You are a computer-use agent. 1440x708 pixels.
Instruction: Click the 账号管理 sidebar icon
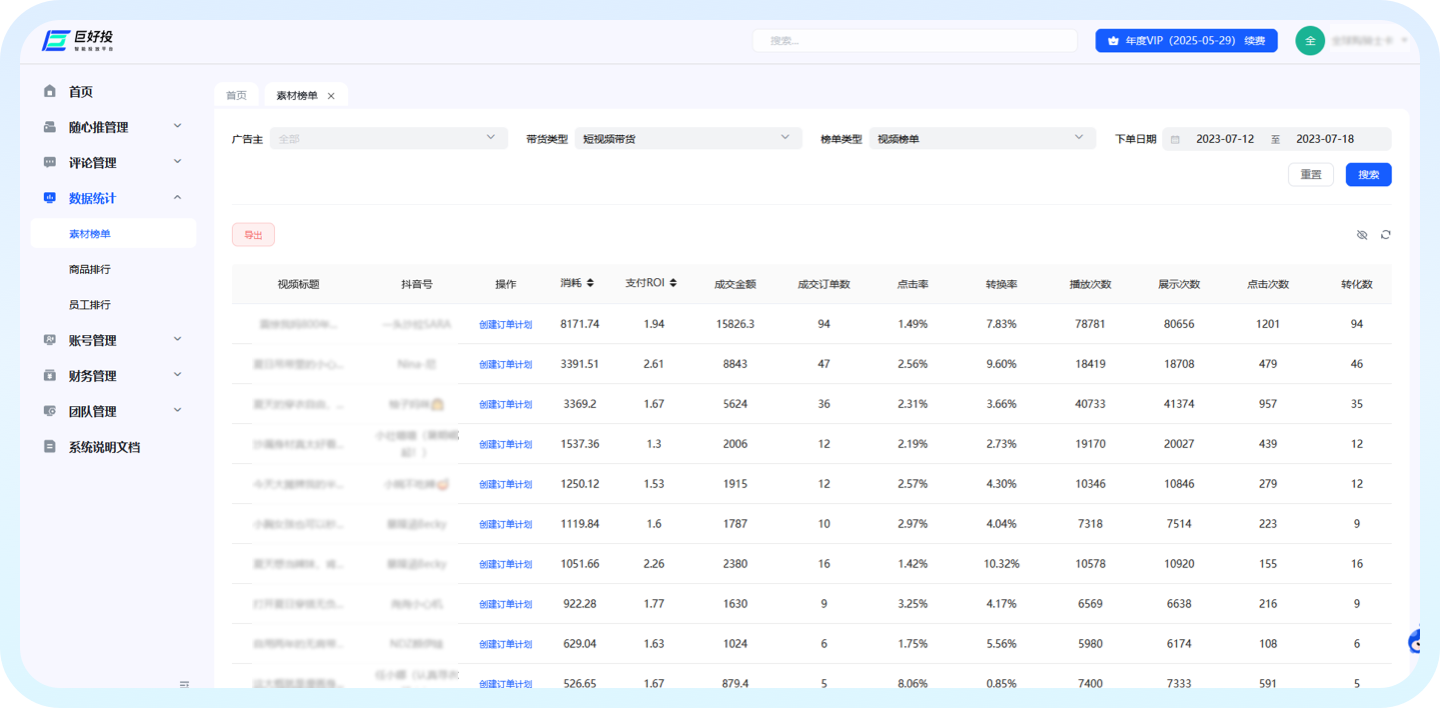[50, 341]
